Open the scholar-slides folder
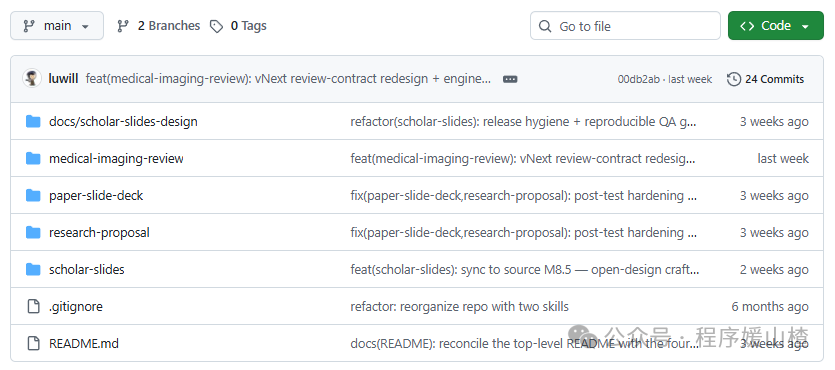835x370 pixels. [86, 269]
